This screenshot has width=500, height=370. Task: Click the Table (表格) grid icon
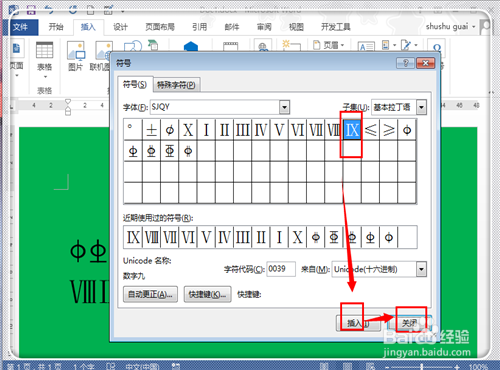tap(44, 50)
